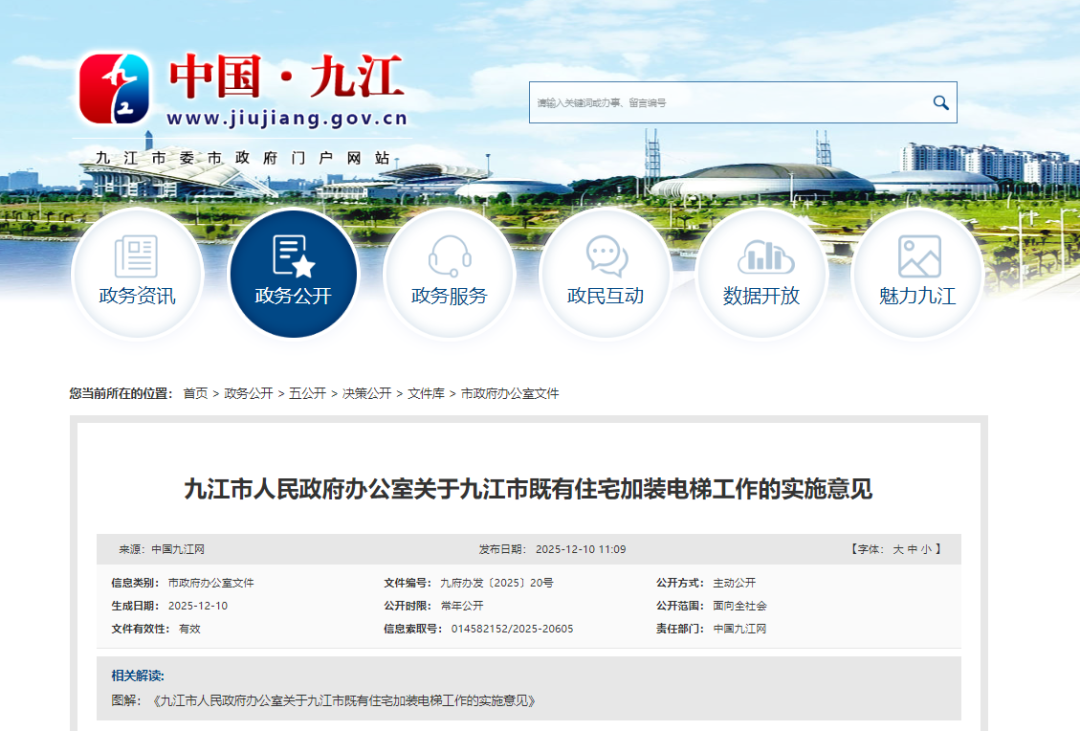Go to 首页 in the breadcrumb
The height and width of the screenshot is (731, 1080).
pyautogui.click(x=195, y=393)
